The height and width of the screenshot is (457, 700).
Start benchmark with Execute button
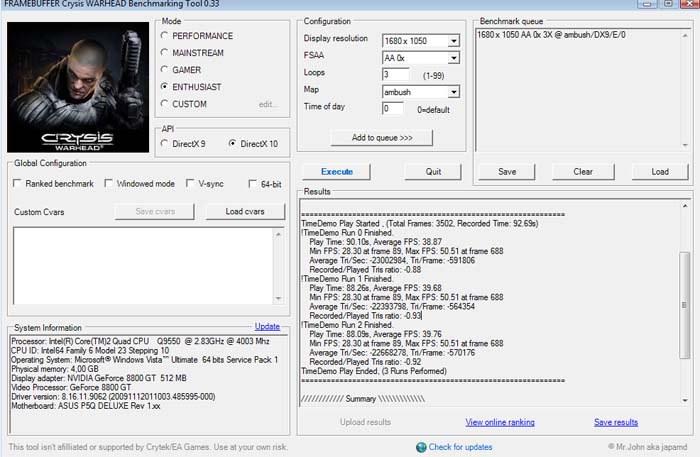tap(337, 172)
